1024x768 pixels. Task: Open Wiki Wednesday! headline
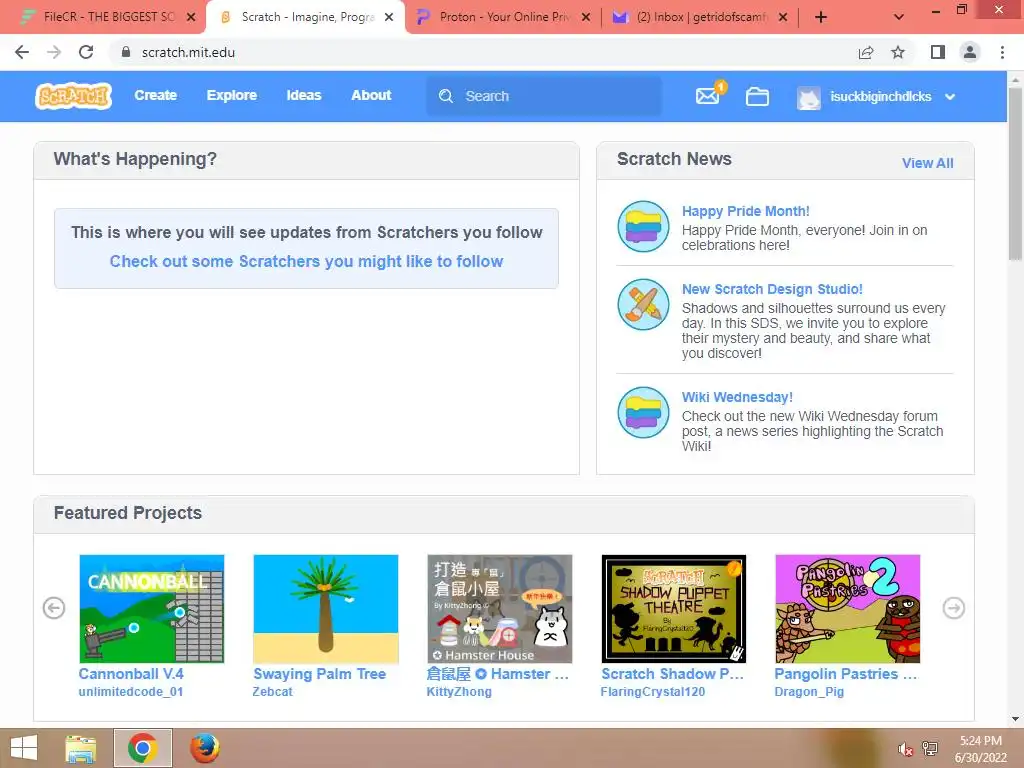[737, 397]
